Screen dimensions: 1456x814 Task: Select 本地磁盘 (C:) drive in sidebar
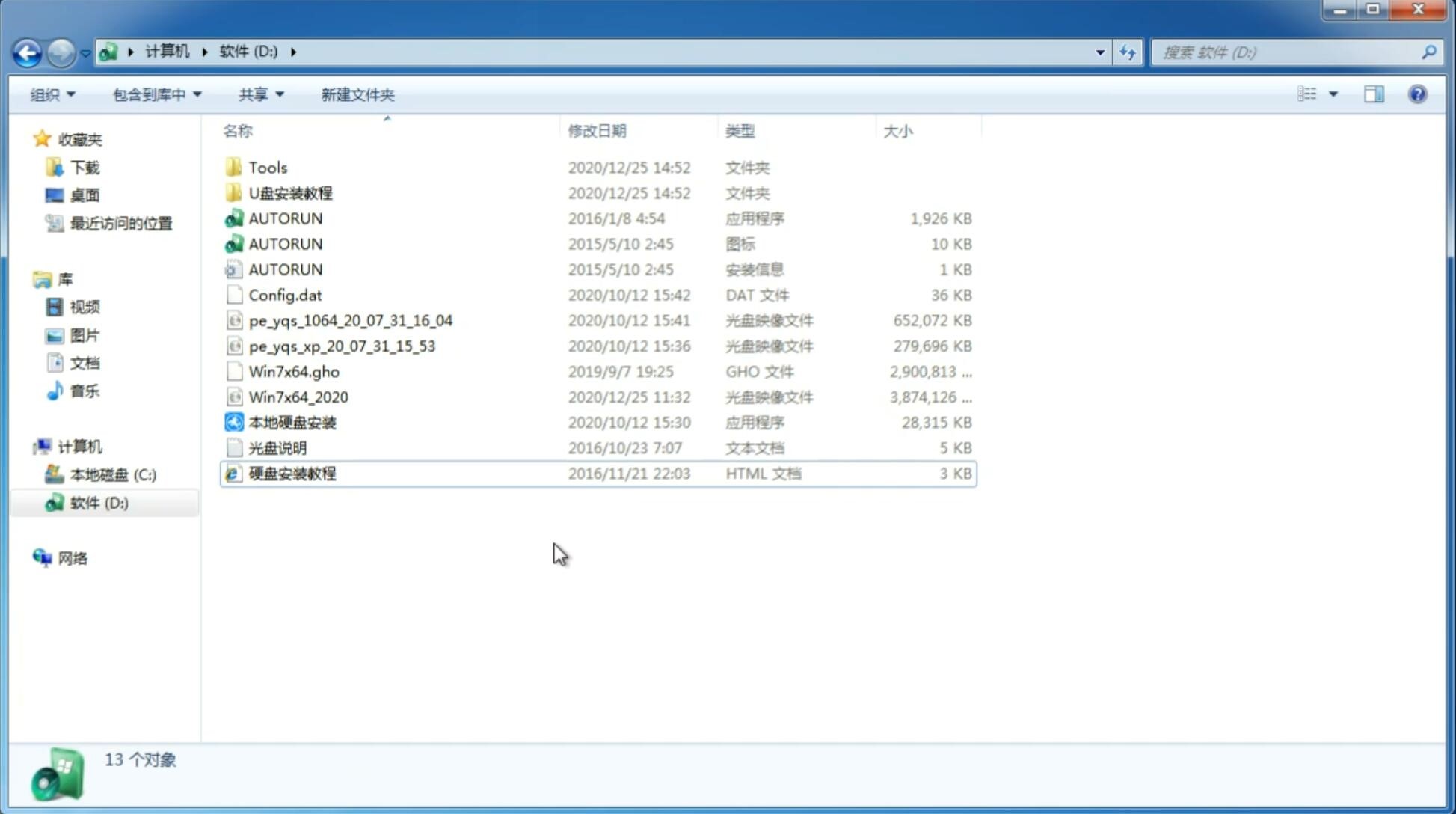(x=115, y=474)
